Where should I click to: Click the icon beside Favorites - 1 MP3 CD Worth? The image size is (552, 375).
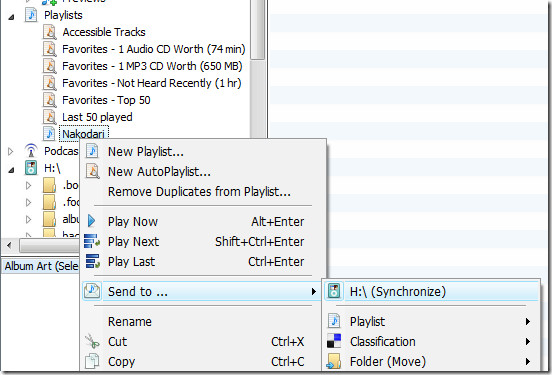[50, 66]
